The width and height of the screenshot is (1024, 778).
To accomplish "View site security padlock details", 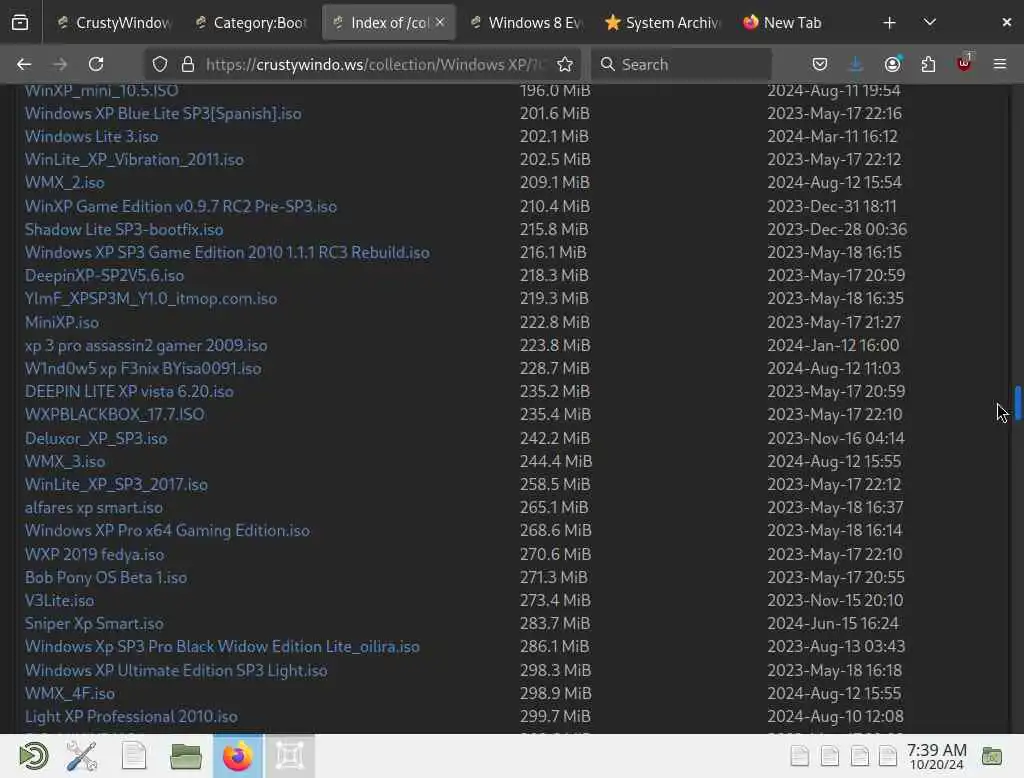I will (x=188, y=64).
